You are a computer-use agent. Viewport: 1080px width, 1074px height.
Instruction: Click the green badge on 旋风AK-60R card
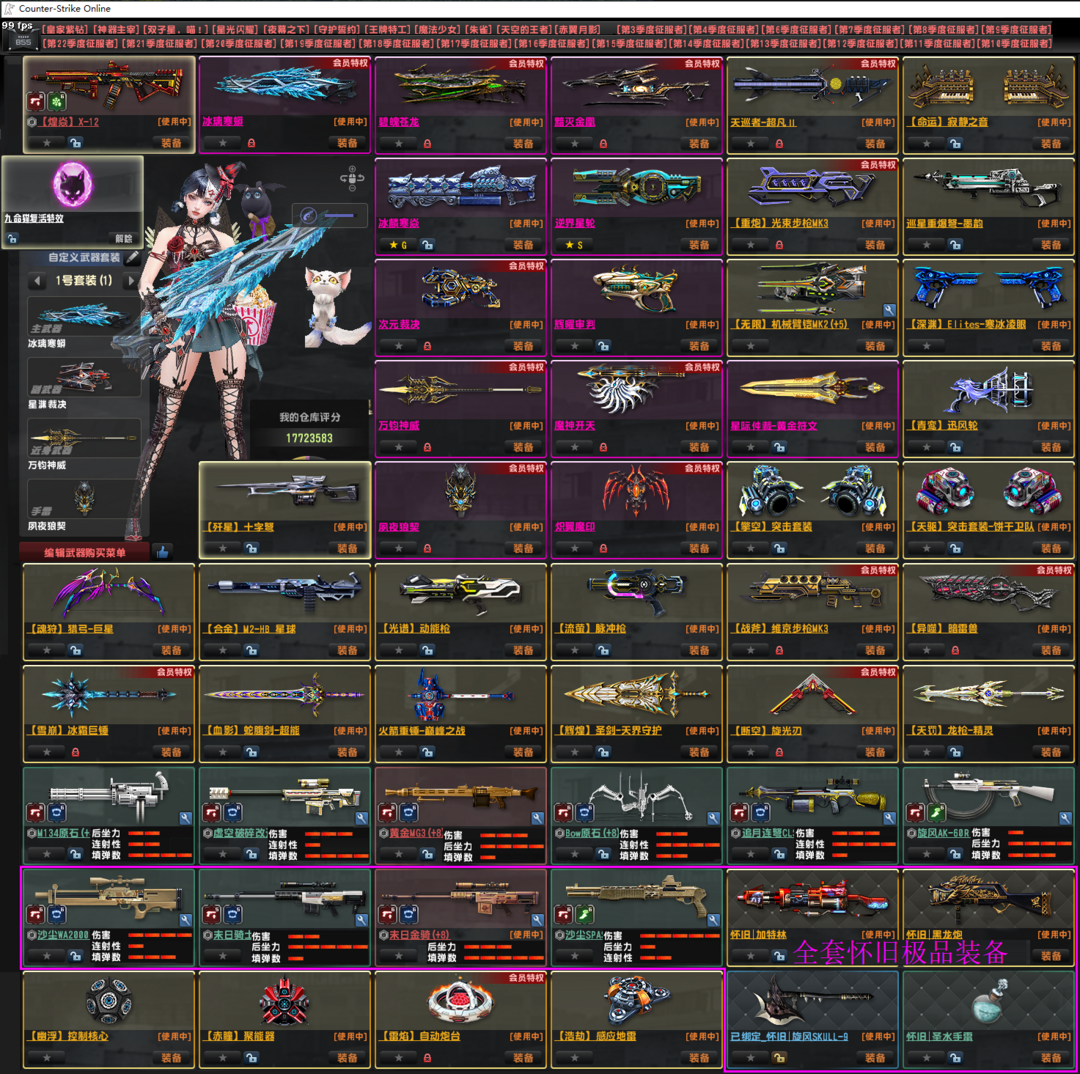(936, 813)
